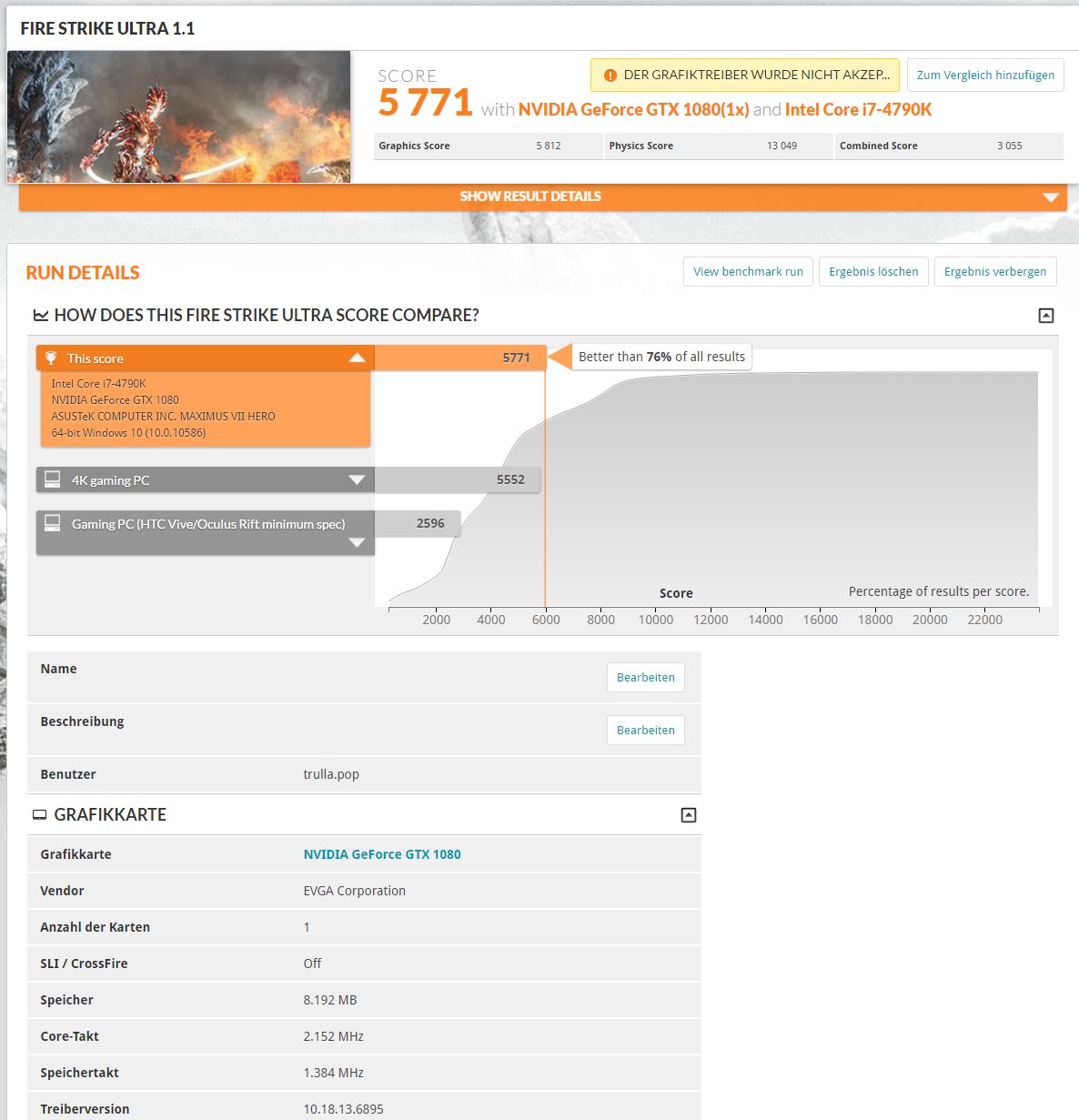Open View benchmark run
1079x1120 pixels.
[x=748, y=272]
